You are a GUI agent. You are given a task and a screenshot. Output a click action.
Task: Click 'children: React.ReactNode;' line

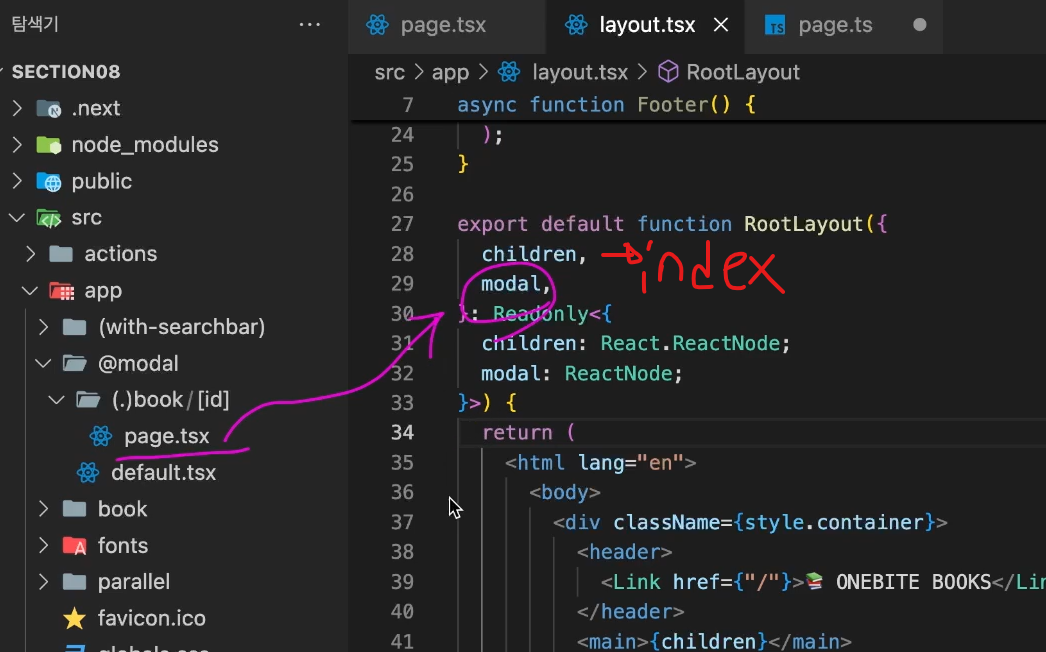[636, 343]
